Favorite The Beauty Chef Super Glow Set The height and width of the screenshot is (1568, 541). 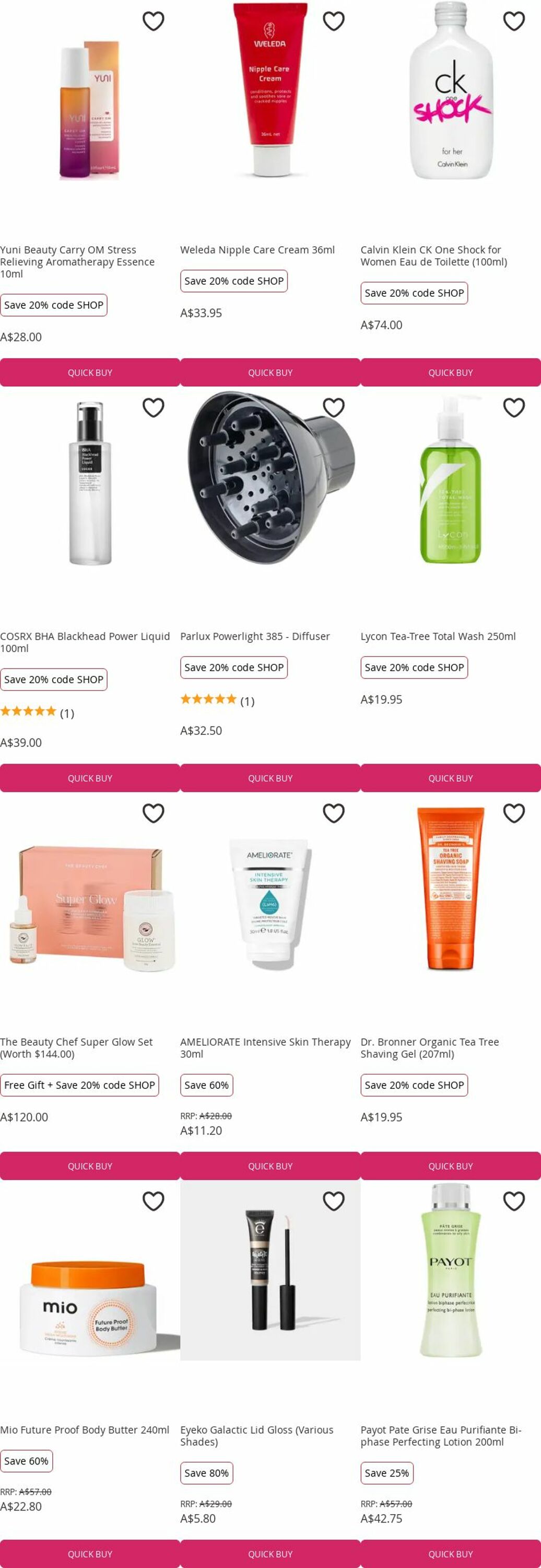[153, 813]
